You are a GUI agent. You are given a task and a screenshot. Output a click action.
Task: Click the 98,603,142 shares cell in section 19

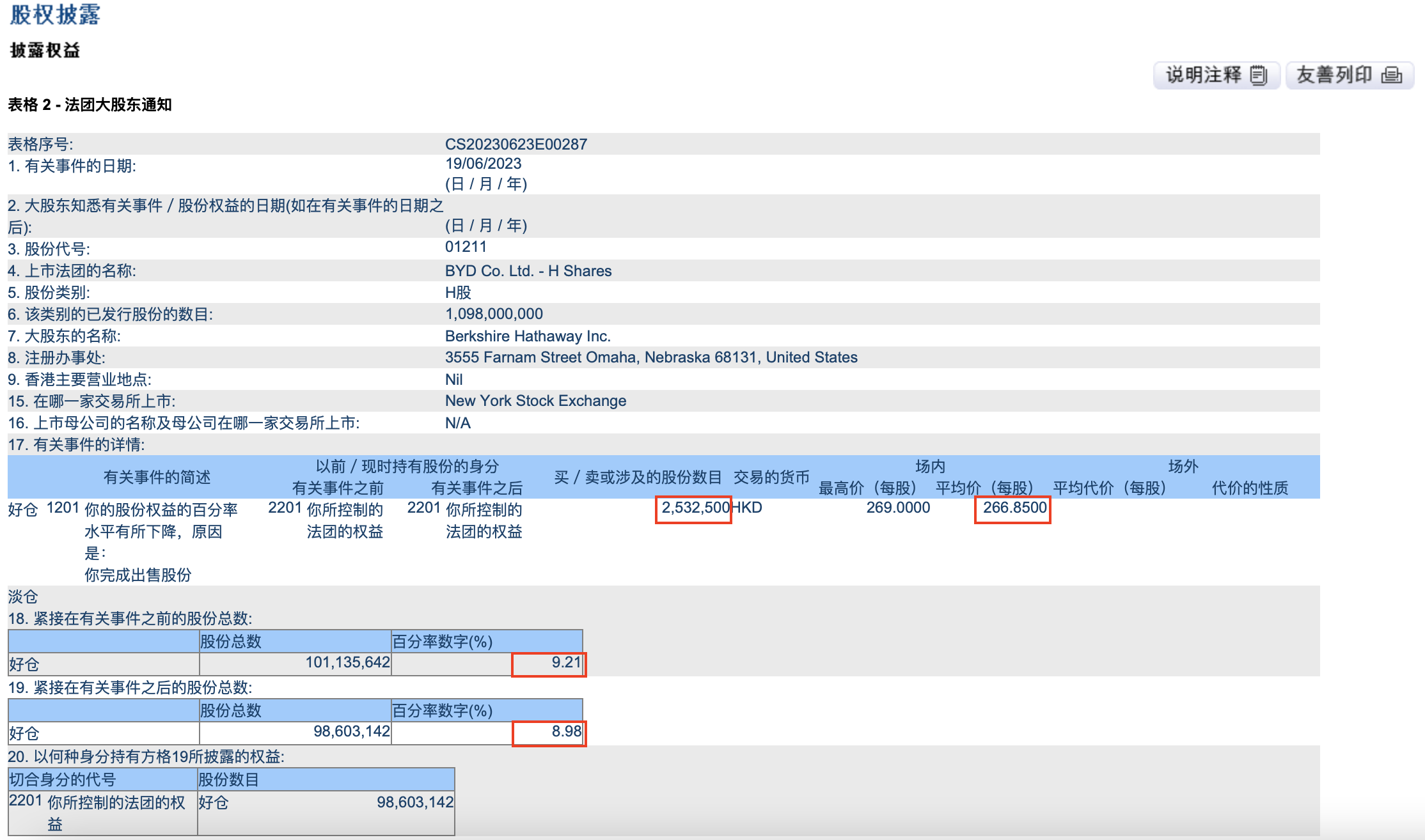pos(351,732)
